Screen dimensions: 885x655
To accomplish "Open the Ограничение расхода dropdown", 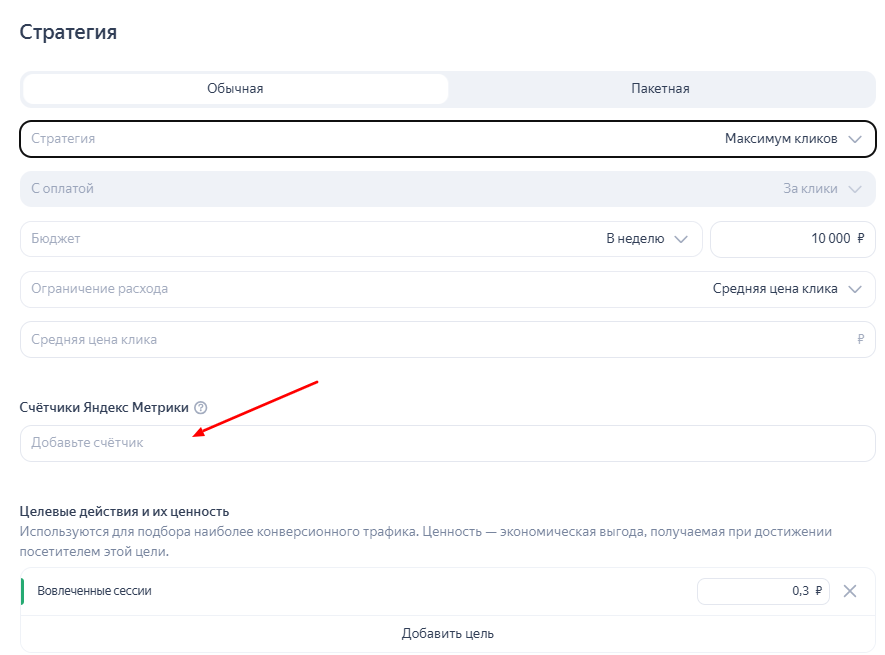I will click(x=448, y=289).
